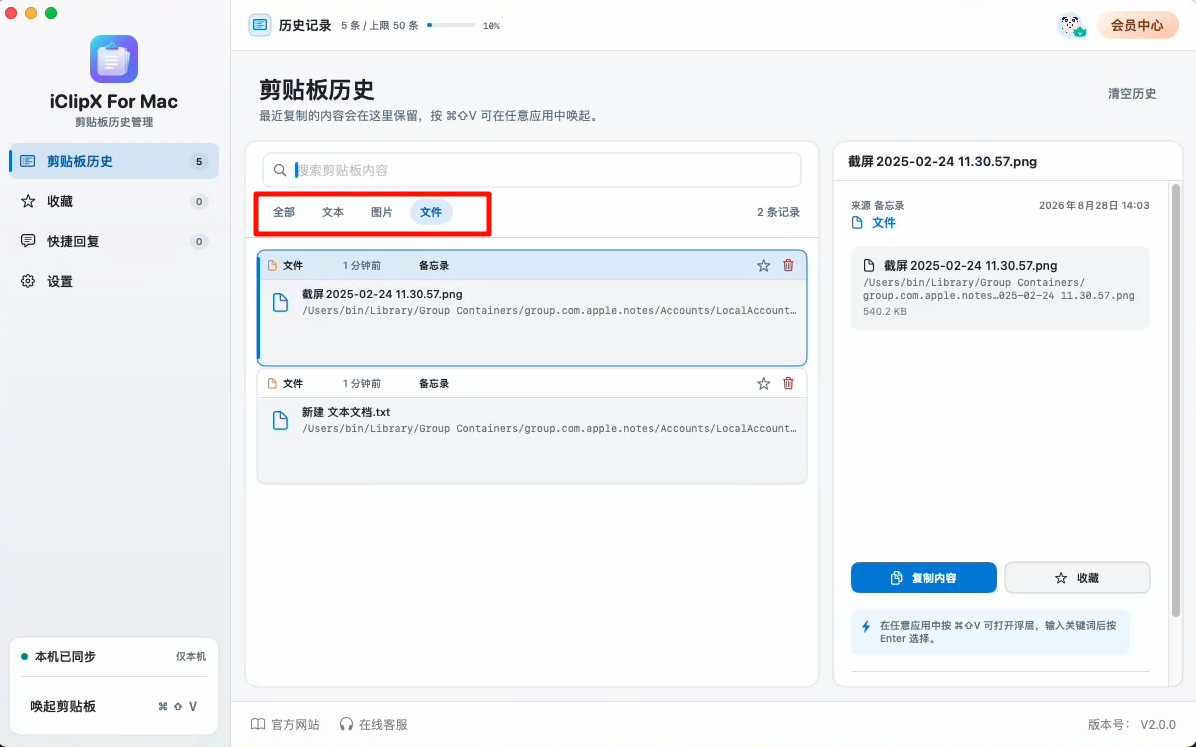Click the 文件 type icon in detail panel
The image size is (1196, 747).
click(x=857, y=223)
